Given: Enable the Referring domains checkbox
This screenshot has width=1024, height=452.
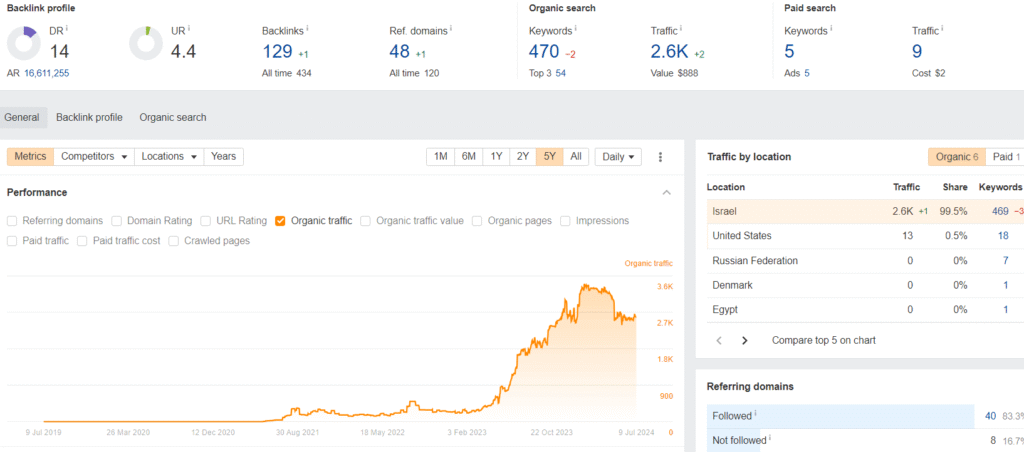Looking at the screenshot, I should click(12, 221).
